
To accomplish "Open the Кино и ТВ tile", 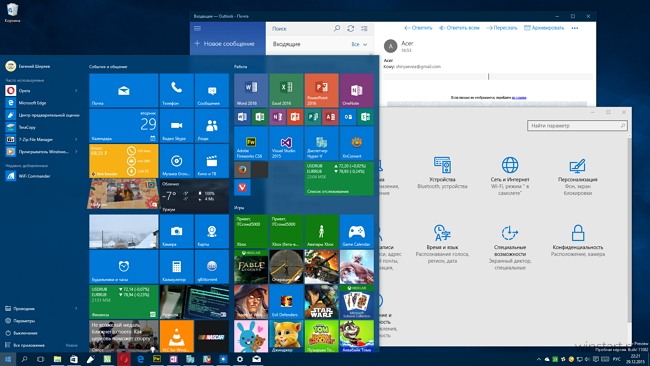I will point(212,161).
